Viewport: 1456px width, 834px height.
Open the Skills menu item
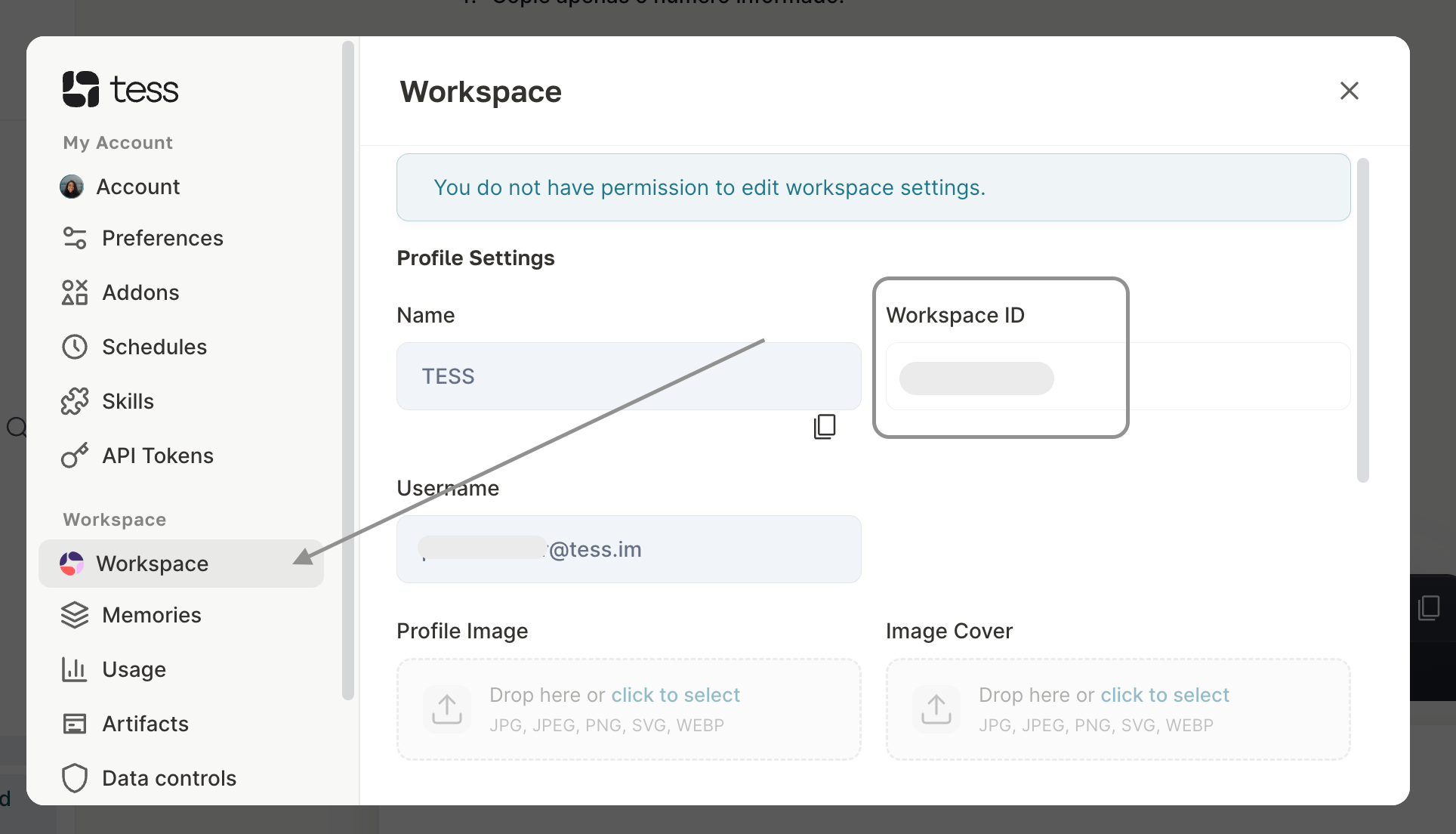(x=181, y=401)
